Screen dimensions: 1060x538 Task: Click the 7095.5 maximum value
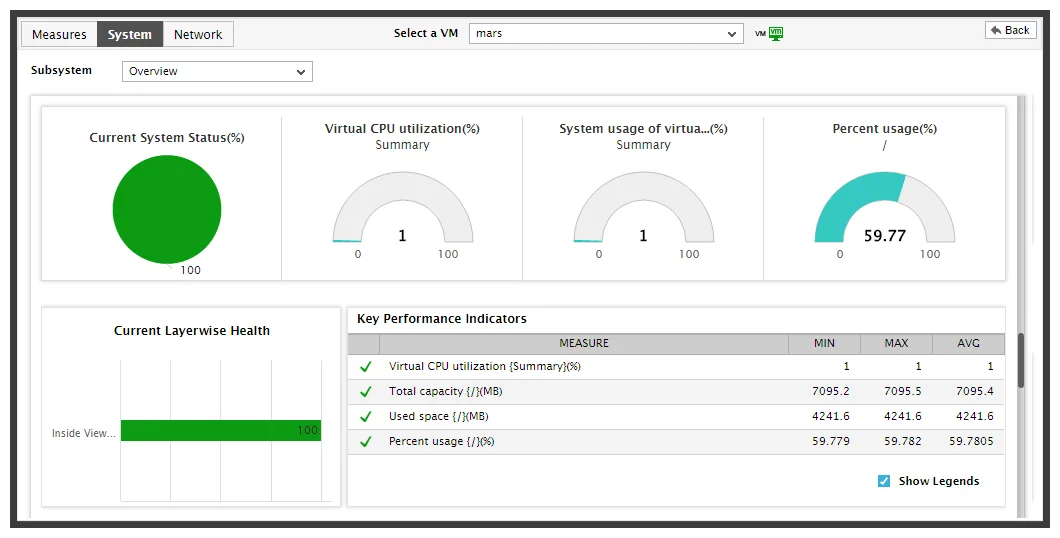[x=902, y=391]
